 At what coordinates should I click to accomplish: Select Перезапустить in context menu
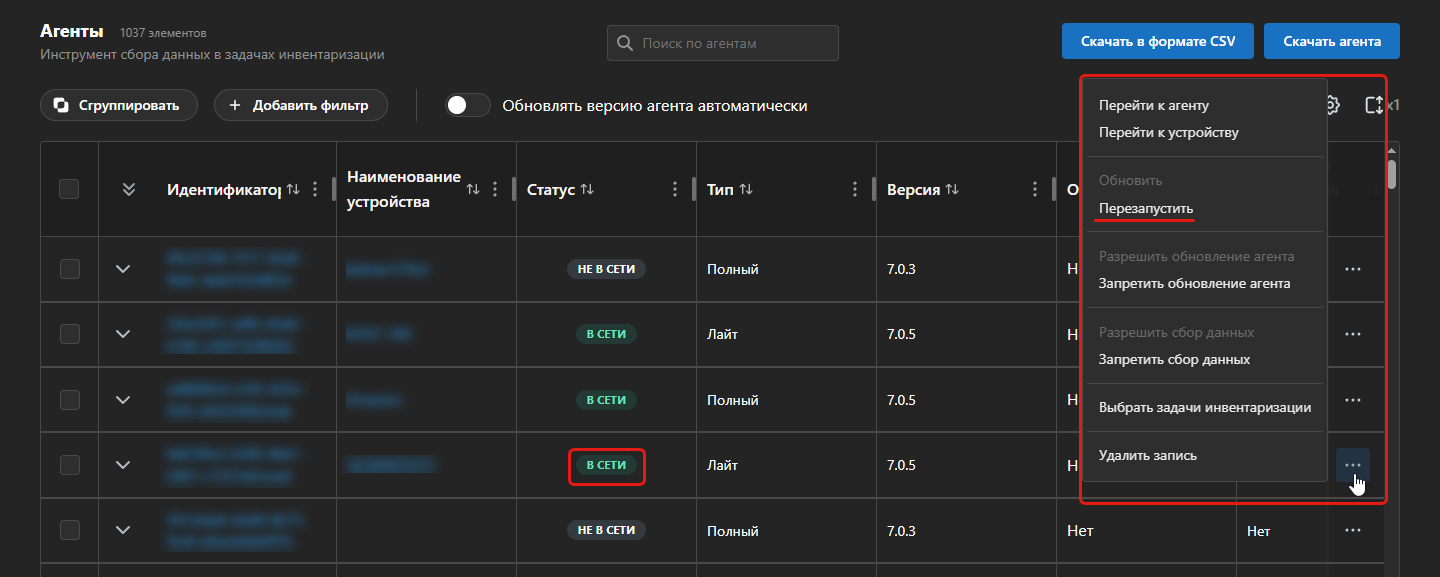pos(1145,208)
